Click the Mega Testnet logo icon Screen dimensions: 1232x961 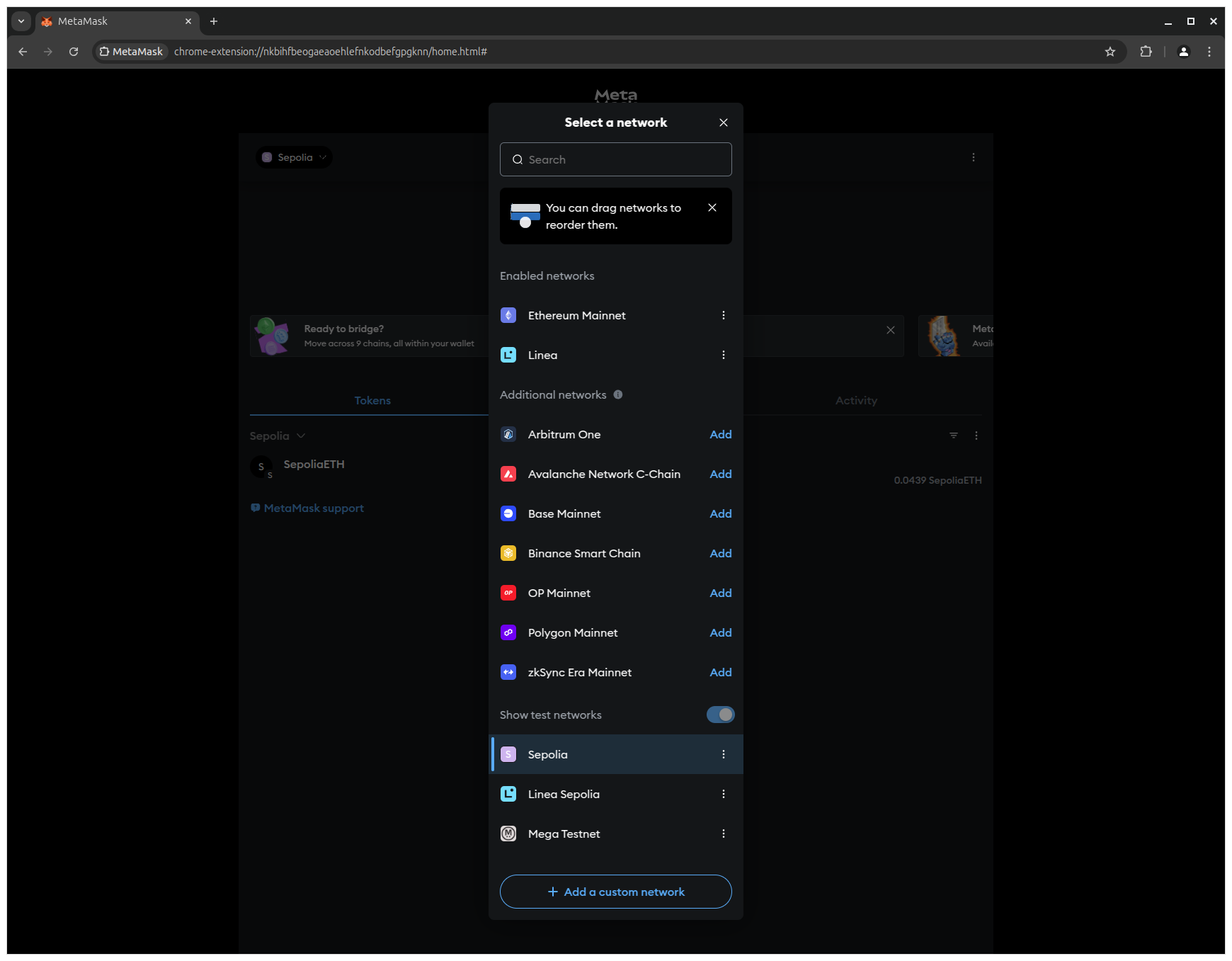508,834
